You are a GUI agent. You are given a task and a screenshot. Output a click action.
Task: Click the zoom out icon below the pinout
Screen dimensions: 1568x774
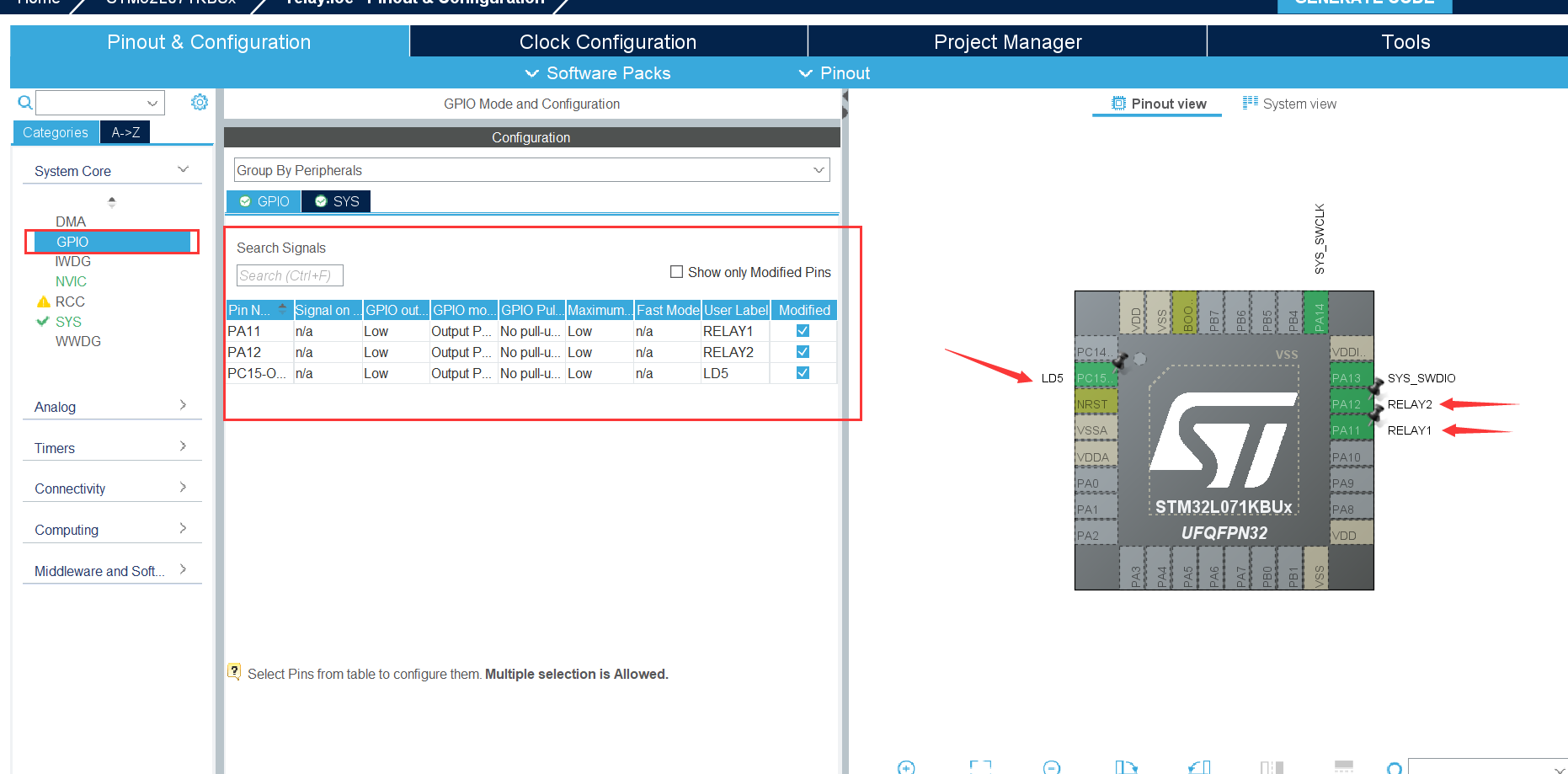coord(1052,767)
